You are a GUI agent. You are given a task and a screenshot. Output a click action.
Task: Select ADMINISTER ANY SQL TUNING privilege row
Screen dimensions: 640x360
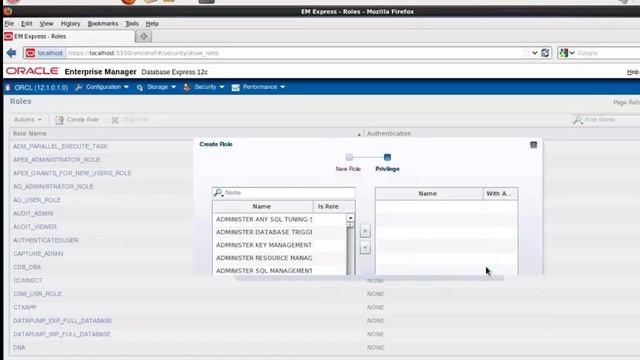pyautogui.click(x=280, y=219)
